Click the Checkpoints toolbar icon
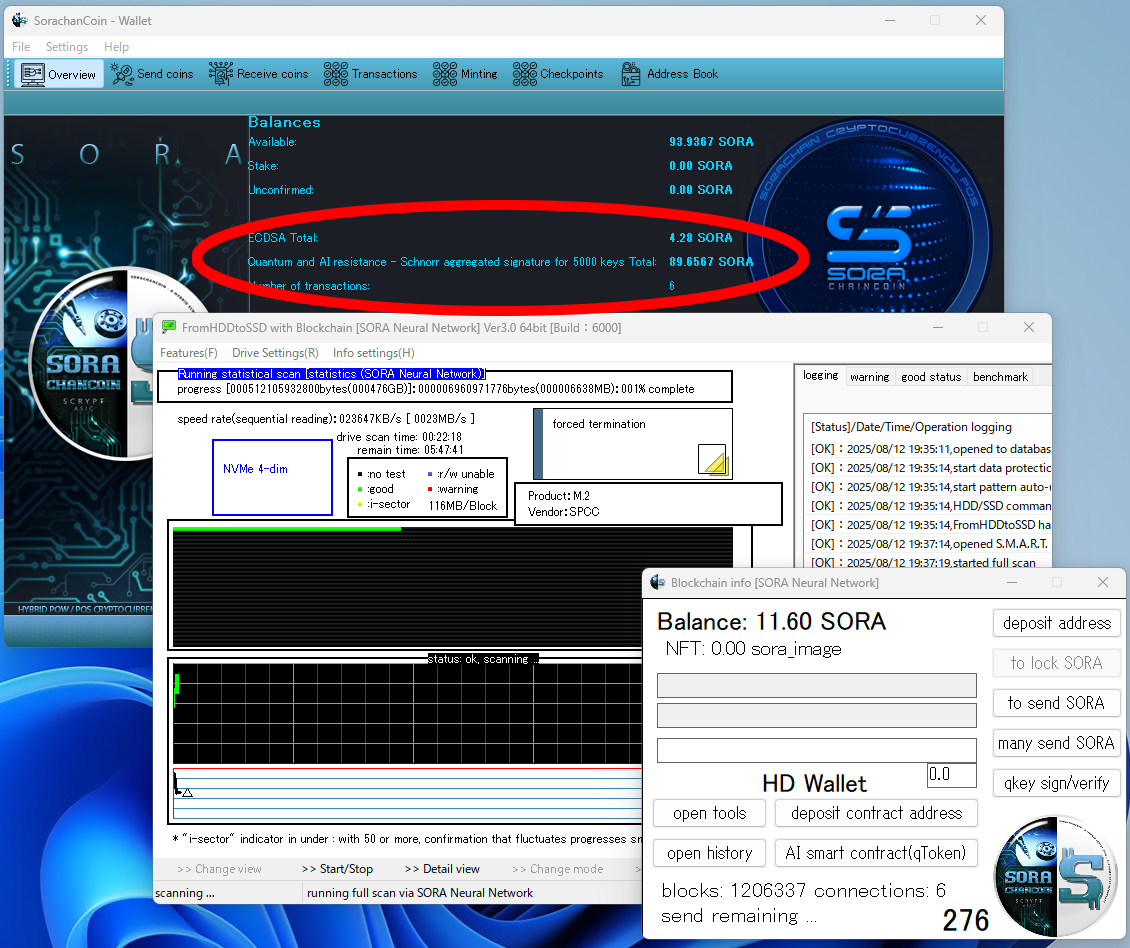Viewport: 1130px width, 948px height. coord(525,74)
